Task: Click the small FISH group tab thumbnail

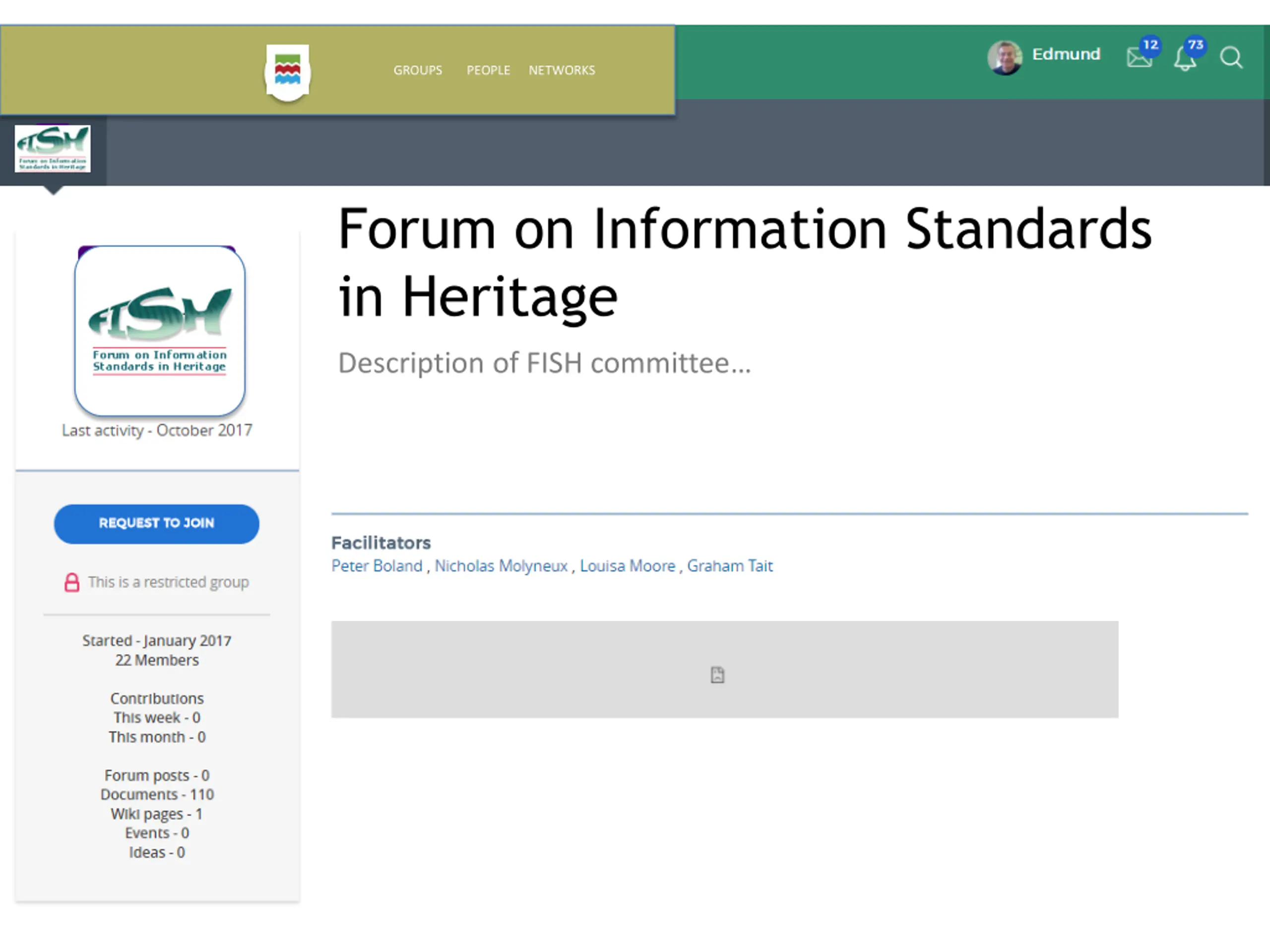Action: [x=52, y=149]
